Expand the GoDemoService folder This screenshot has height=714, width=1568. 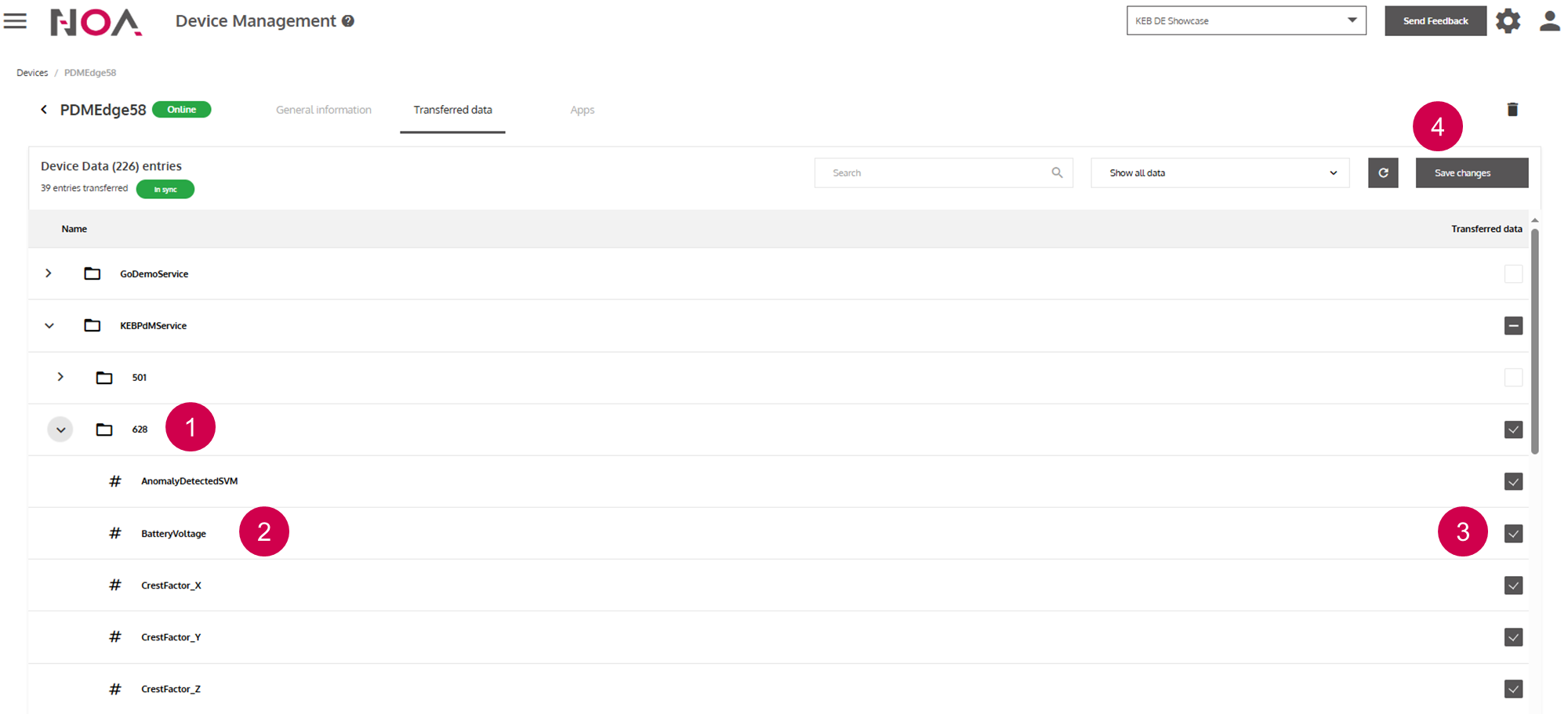tap(49, 274)
